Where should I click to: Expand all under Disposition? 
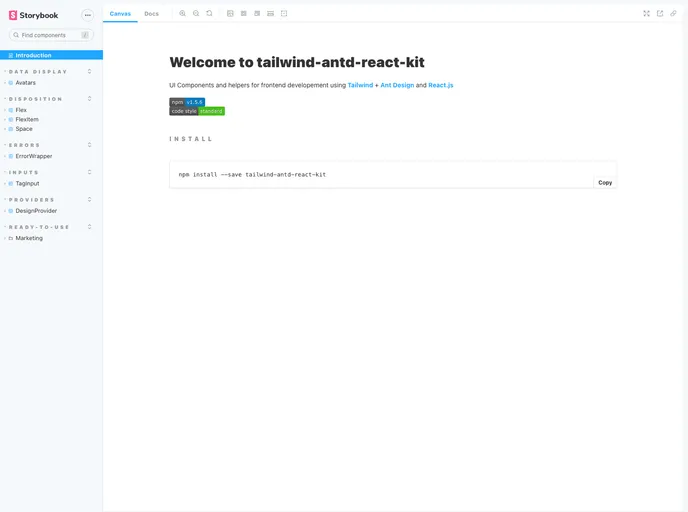[90, 99]
